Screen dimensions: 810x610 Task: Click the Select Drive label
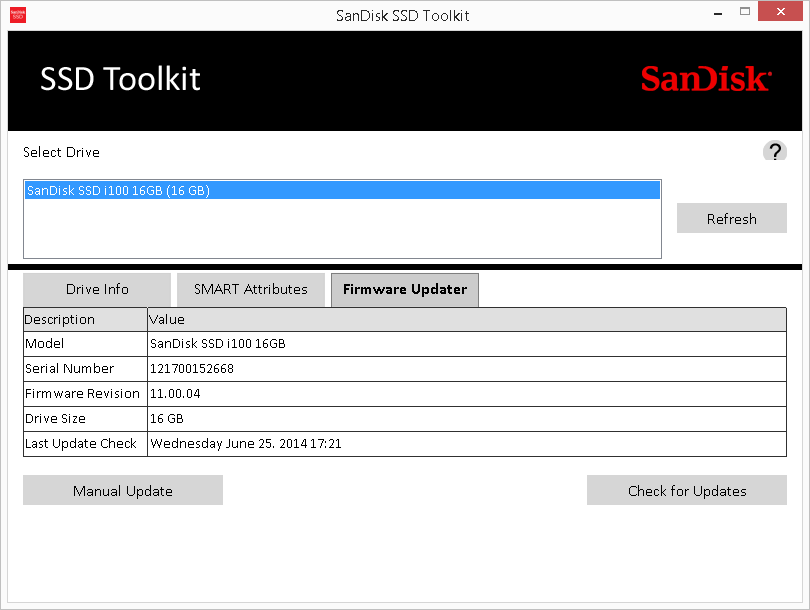pyautogui.click(x=61, y=152)
